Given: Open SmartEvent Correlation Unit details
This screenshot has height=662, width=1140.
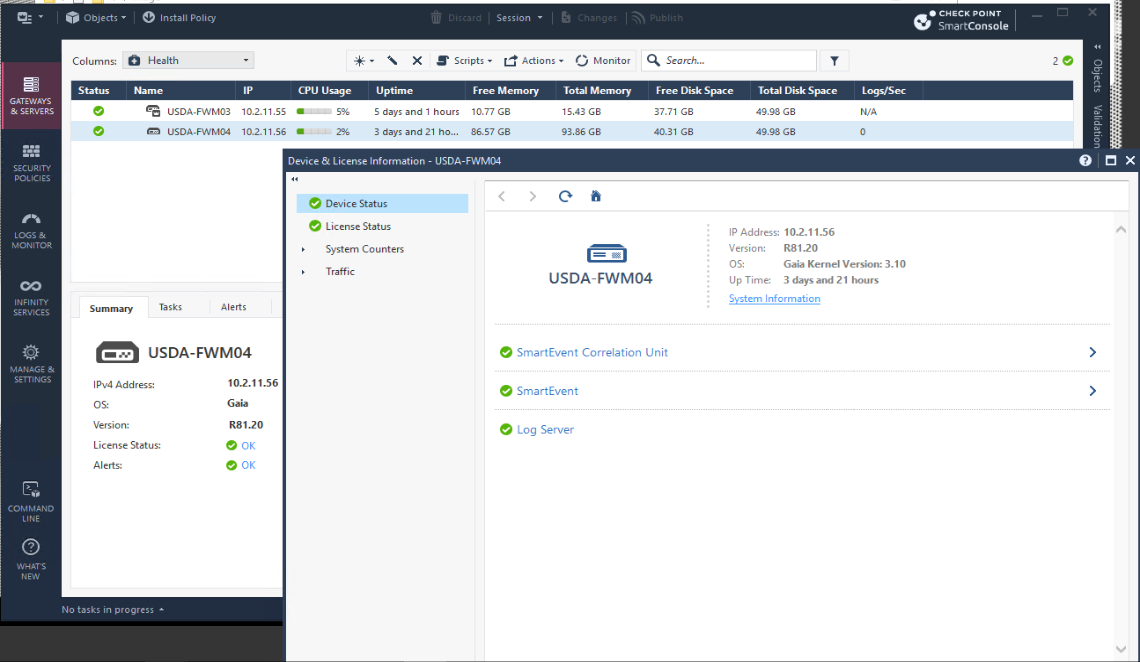Looking at the screenshot, I should pos(592,352).
